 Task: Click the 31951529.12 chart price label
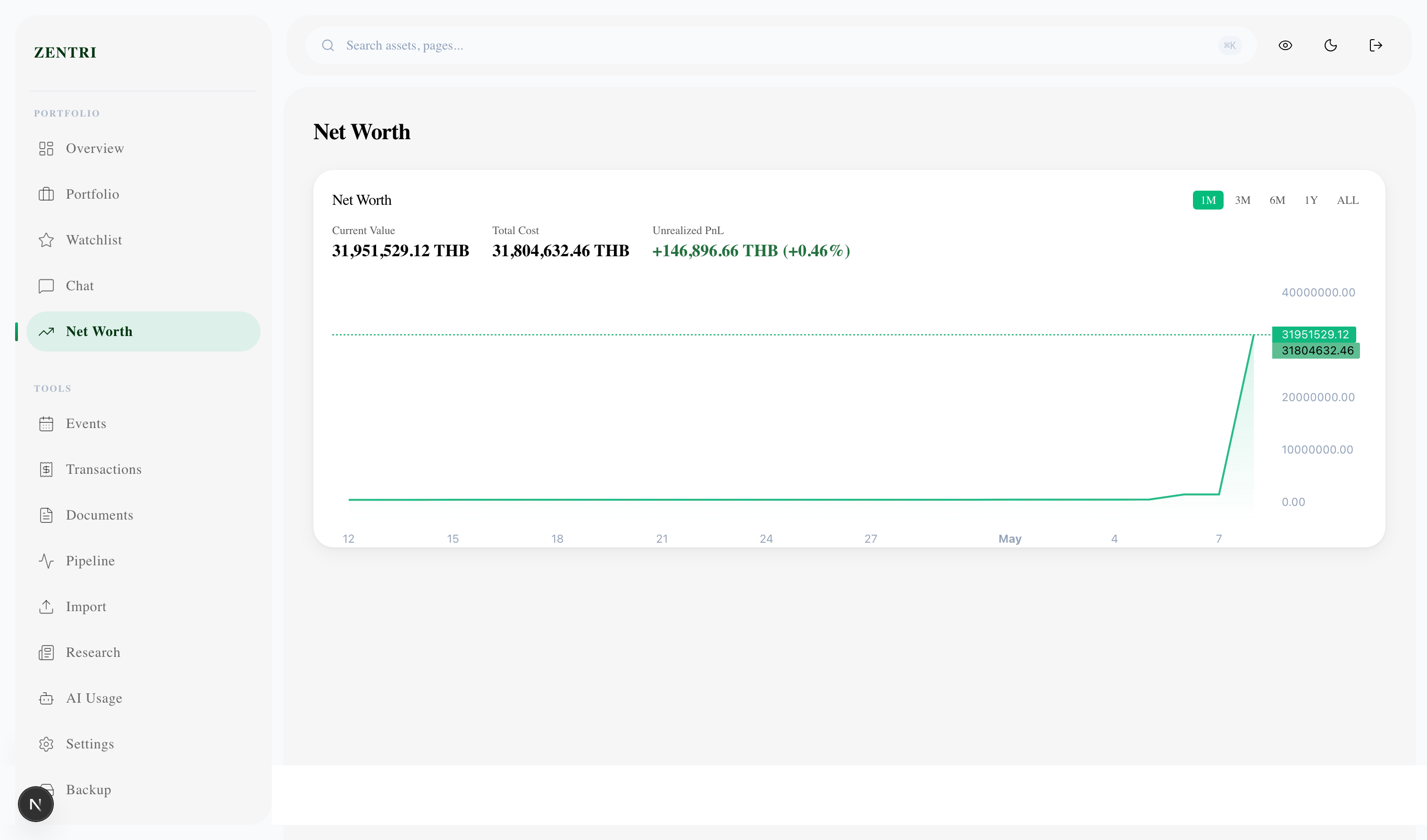[x=1314, y=335]
